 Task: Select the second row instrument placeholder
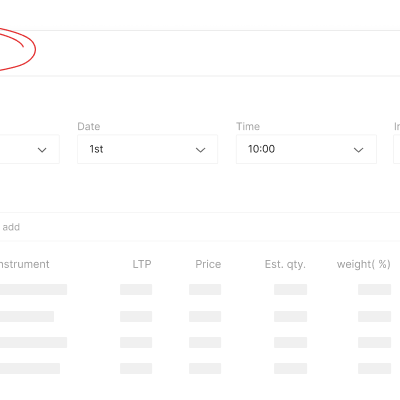coord(27,316)
